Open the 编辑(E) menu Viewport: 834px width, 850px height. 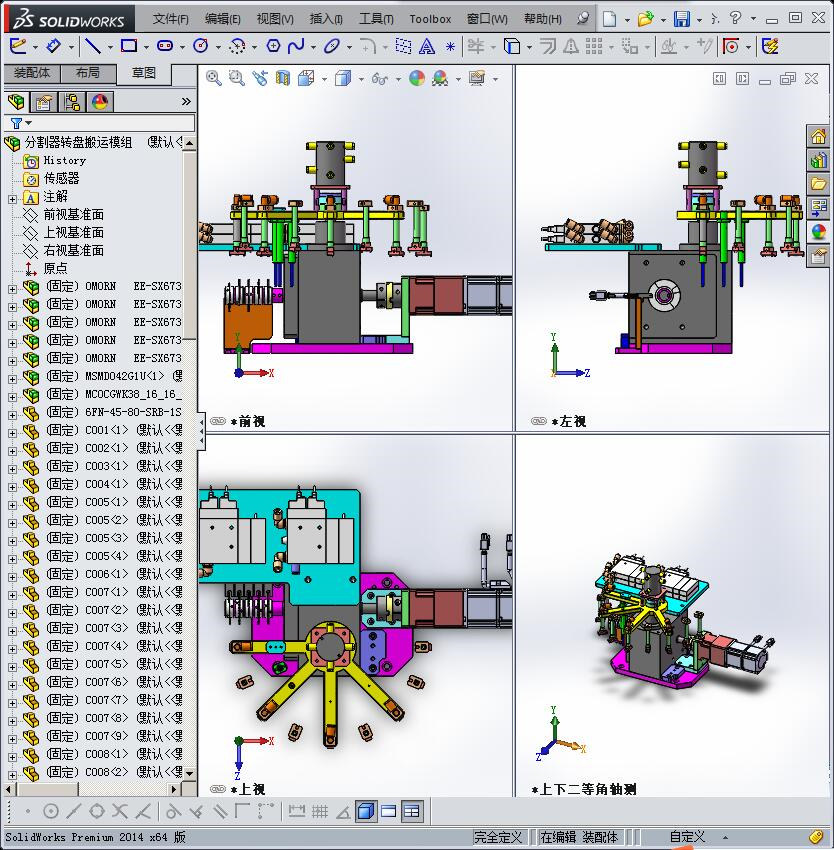click(x=222, y=19)
